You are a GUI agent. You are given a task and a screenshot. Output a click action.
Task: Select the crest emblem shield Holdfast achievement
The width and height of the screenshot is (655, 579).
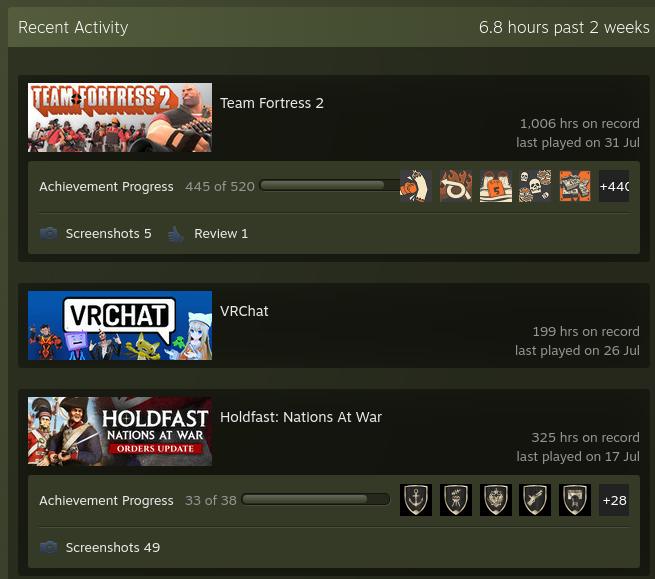tap(496, 500)
